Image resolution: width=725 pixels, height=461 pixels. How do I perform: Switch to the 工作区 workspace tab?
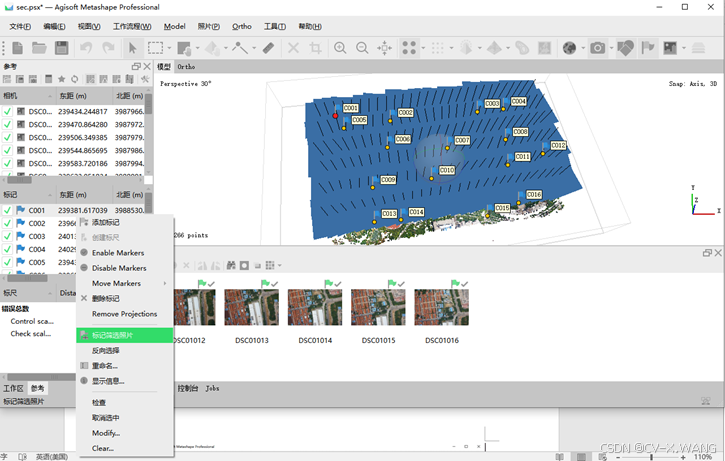[13, 388]
